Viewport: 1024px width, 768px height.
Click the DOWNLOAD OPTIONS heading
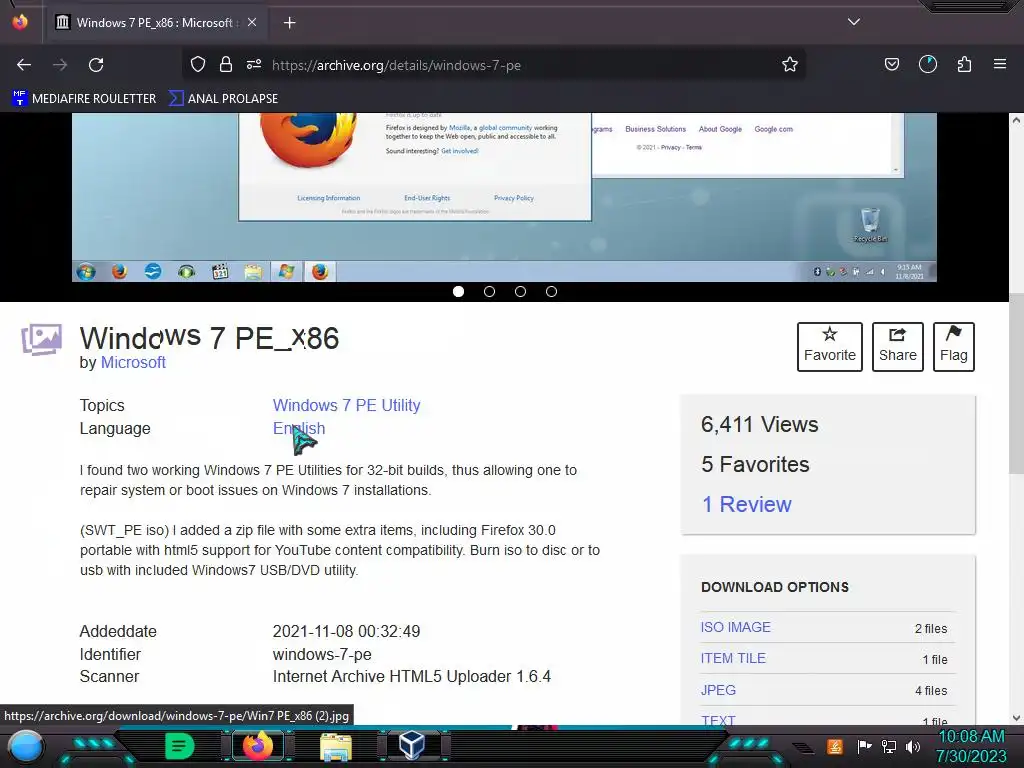click(775, 587)
